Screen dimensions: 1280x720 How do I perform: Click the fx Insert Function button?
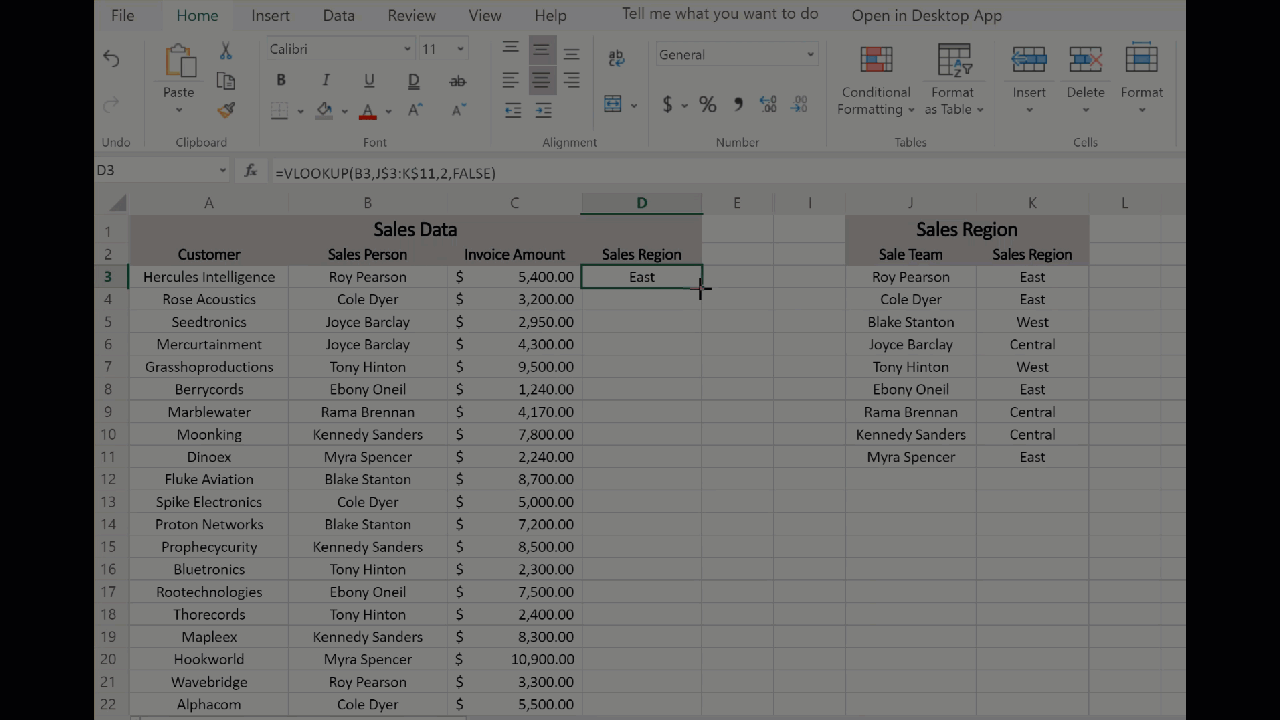click(251, 171)
